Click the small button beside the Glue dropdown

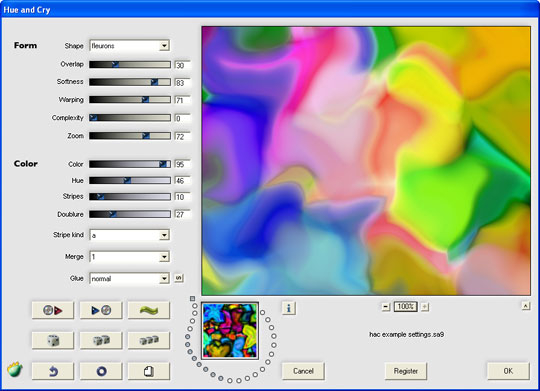[x=178, y=278]
